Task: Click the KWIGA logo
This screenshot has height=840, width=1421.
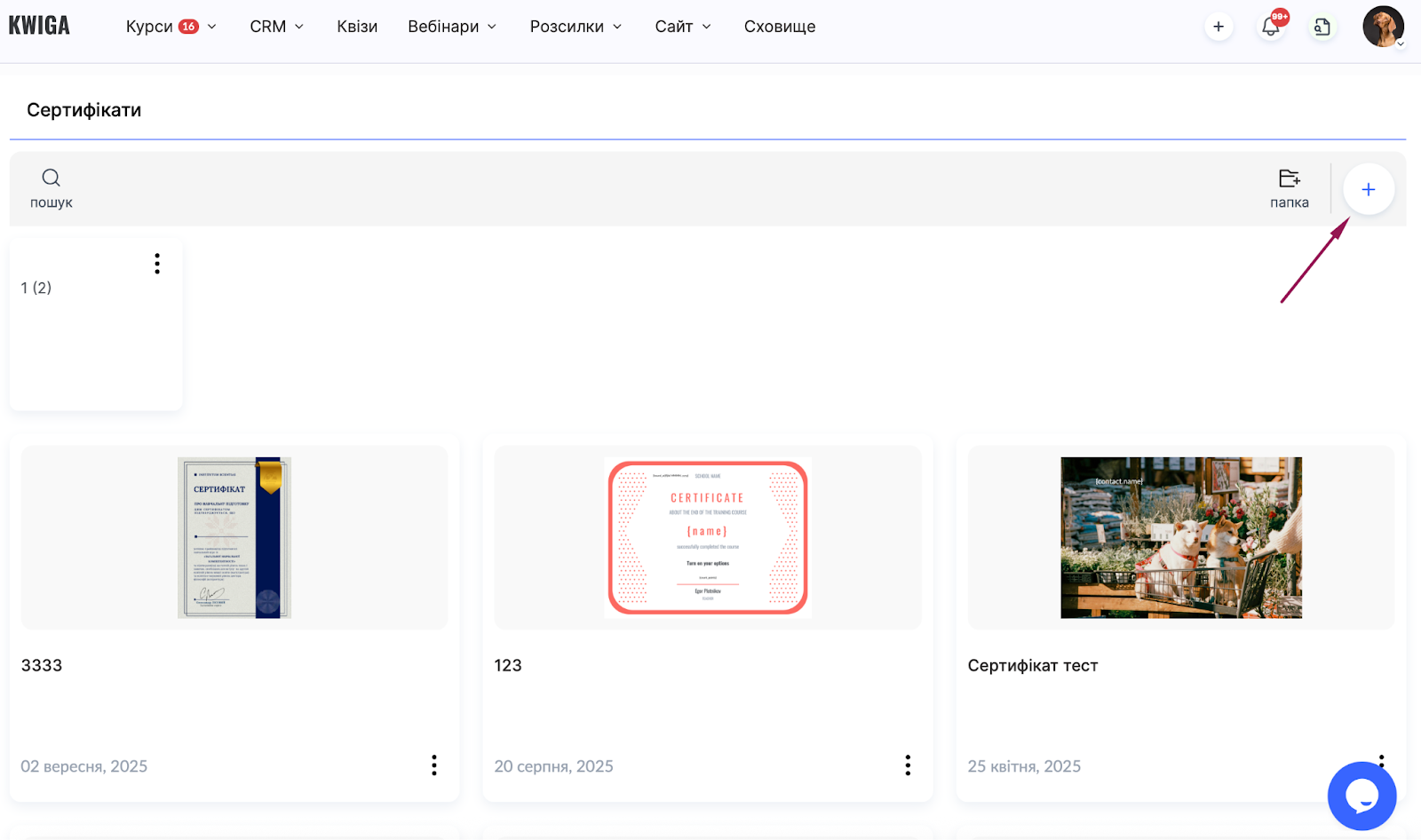Action: 39,26
